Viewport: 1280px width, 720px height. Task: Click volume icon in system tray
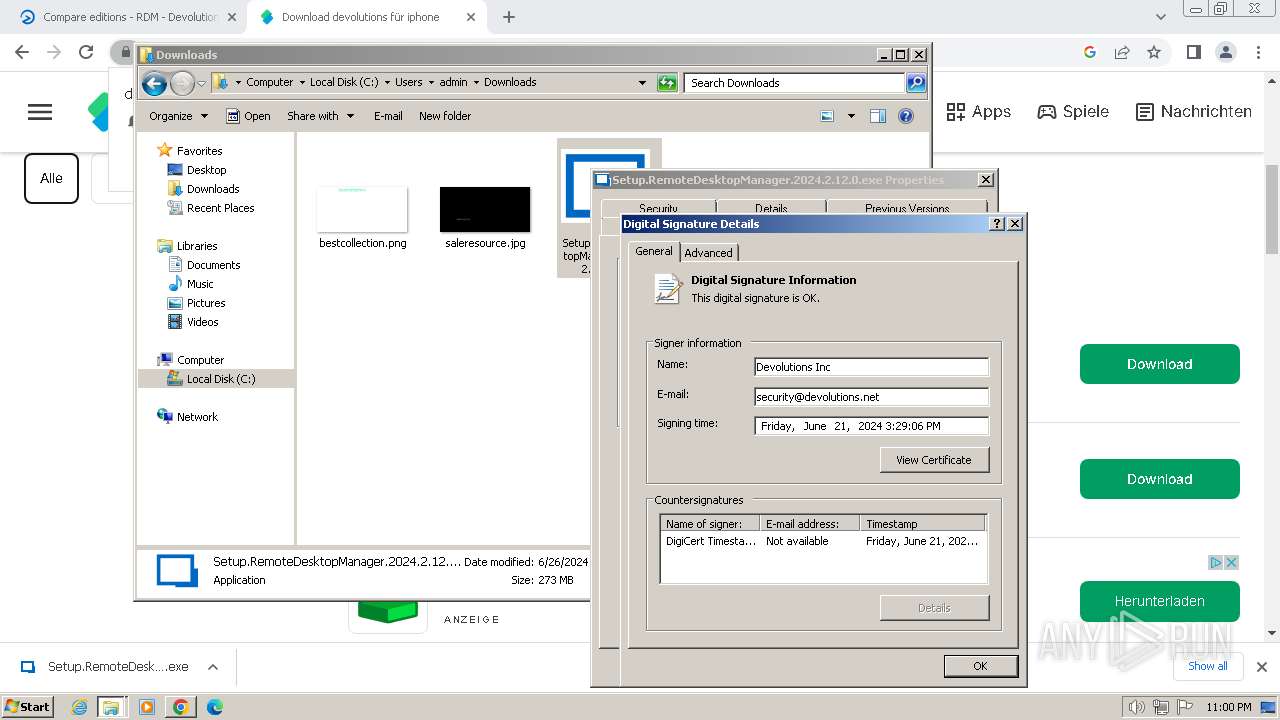(x=1136, y=707)
